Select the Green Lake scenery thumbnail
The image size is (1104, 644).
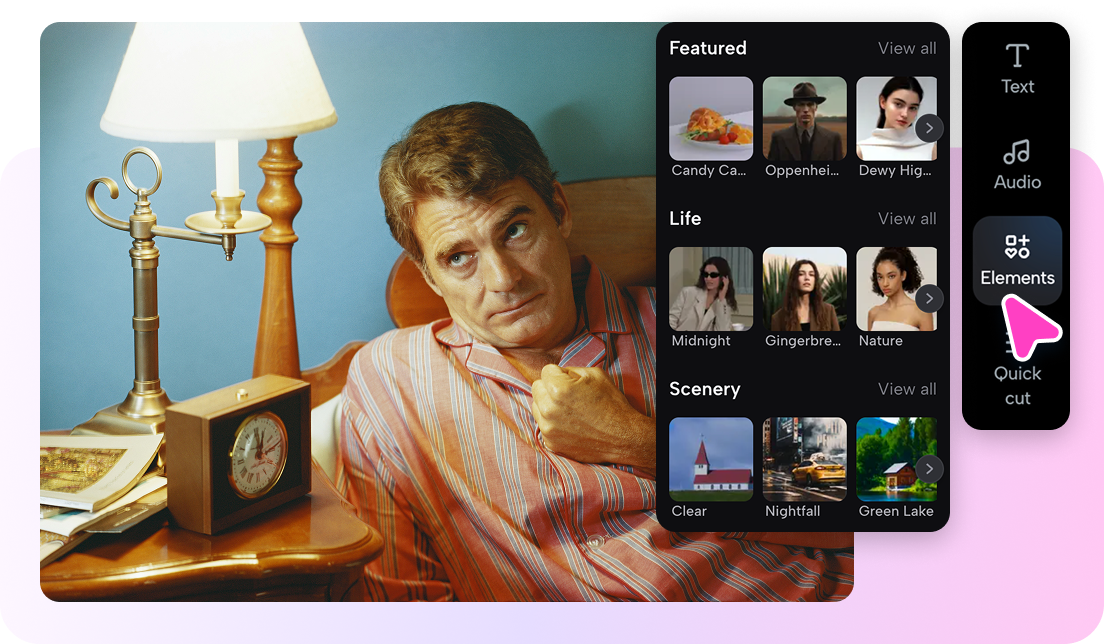point(896,459)
